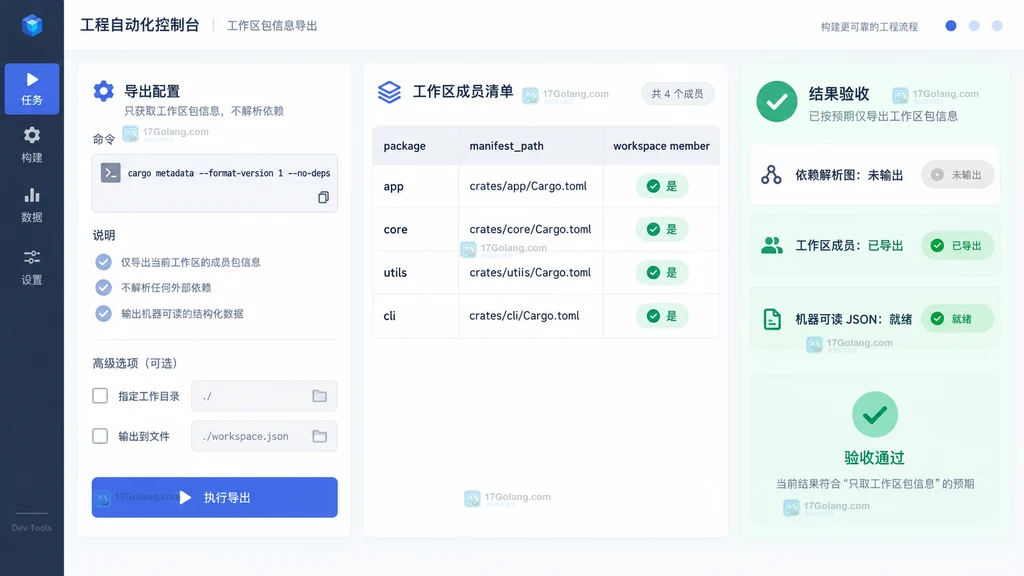Viewport: 1024px width, 576px height.
Task: Browse folder for workspace.json output
Action: tap(319, 436)
